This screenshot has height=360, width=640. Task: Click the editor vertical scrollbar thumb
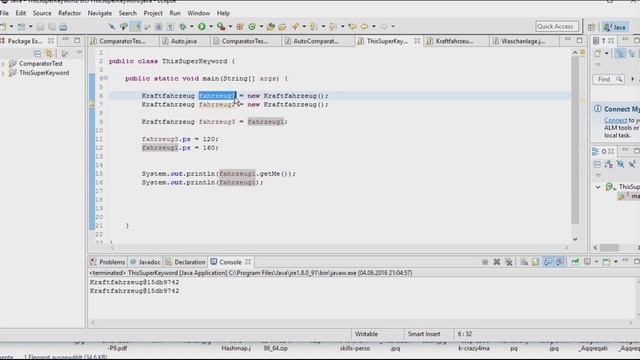[x=575, y=140]
